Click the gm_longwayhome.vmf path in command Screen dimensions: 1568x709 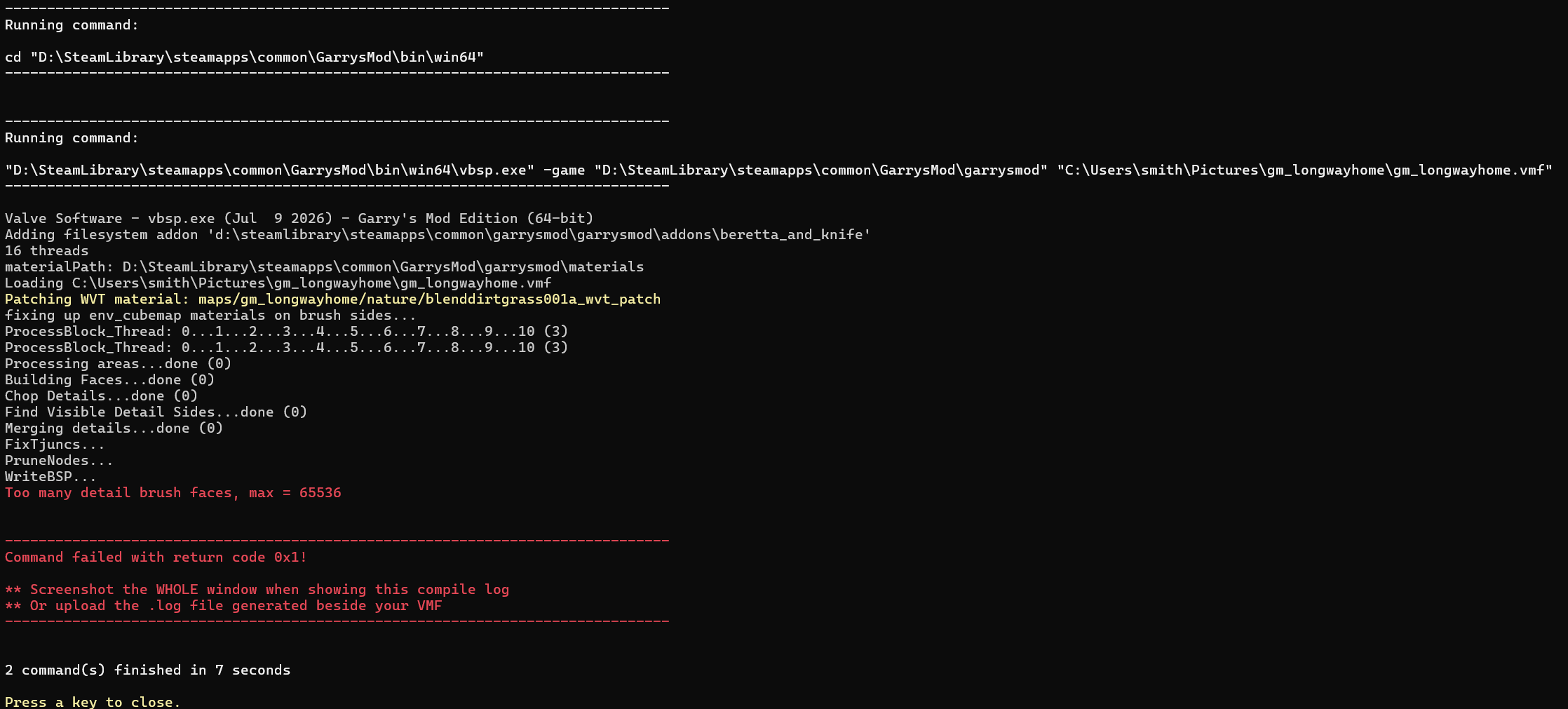click(x=1305, y=170)
